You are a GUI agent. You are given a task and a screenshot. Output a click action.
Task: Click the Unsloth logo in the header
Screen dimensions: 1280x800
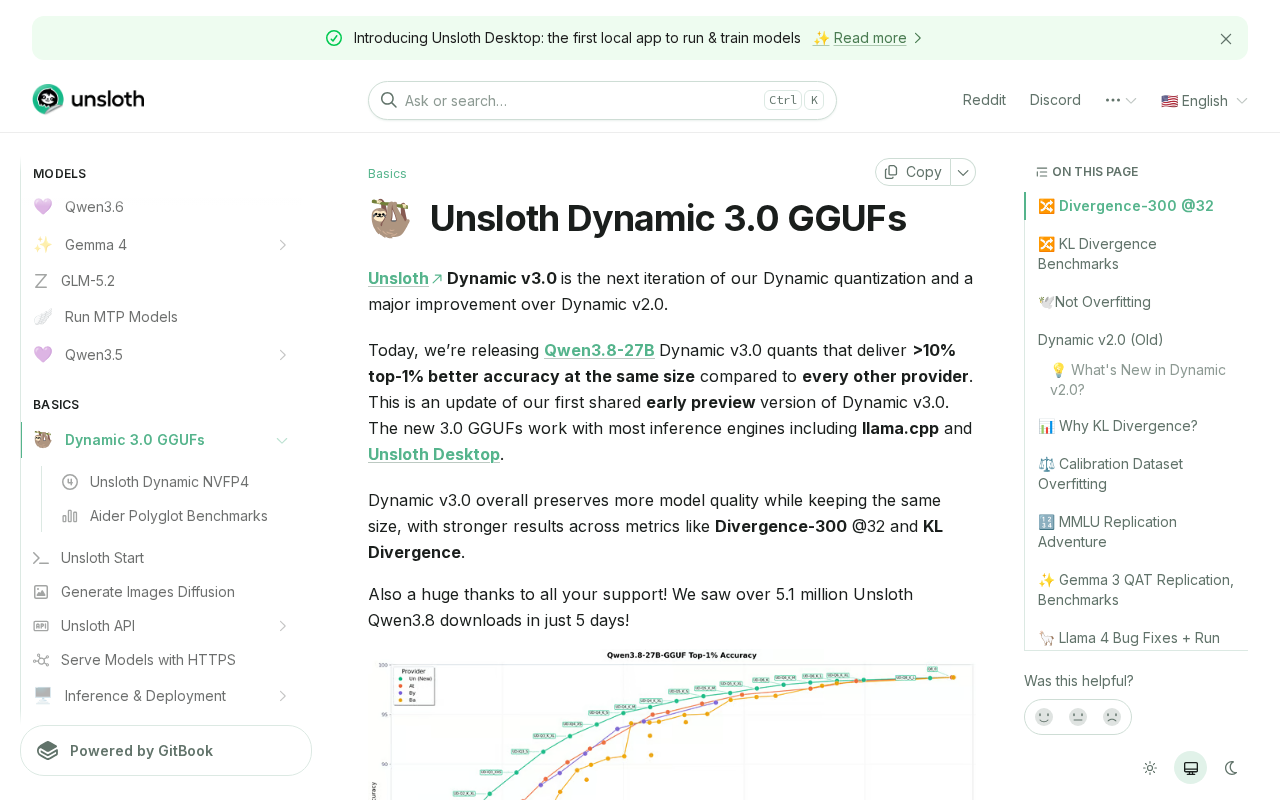click(x=88, y=99)
